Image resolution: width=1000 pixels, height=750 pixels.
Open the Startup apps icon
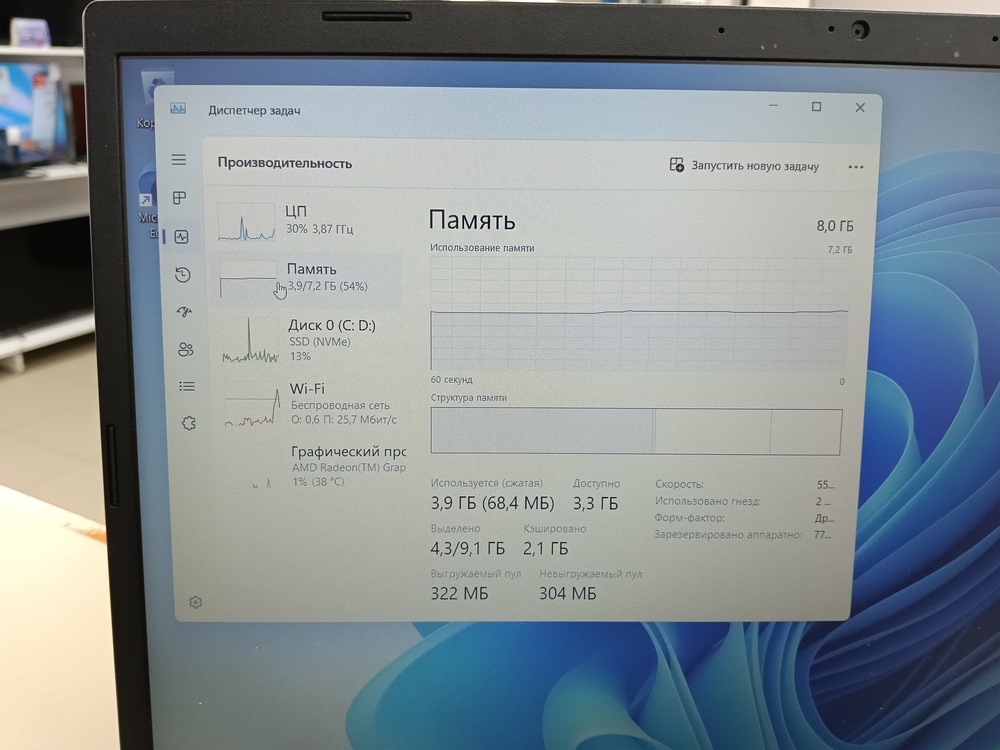pos(184,312)
